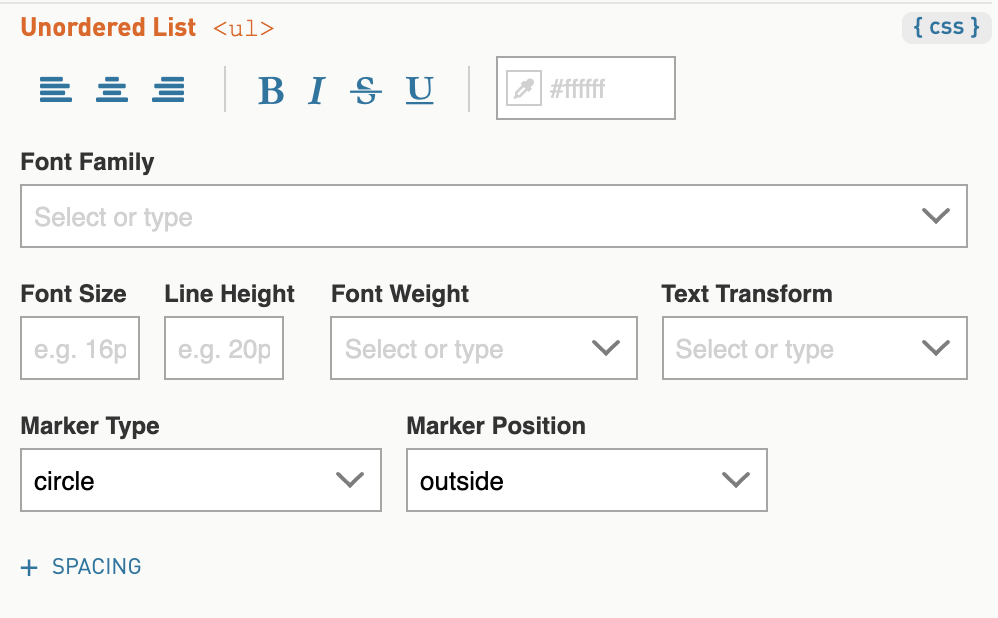Open the Marker Type circle dropdown
The image size is (998, 618).
tap(201, 480)
